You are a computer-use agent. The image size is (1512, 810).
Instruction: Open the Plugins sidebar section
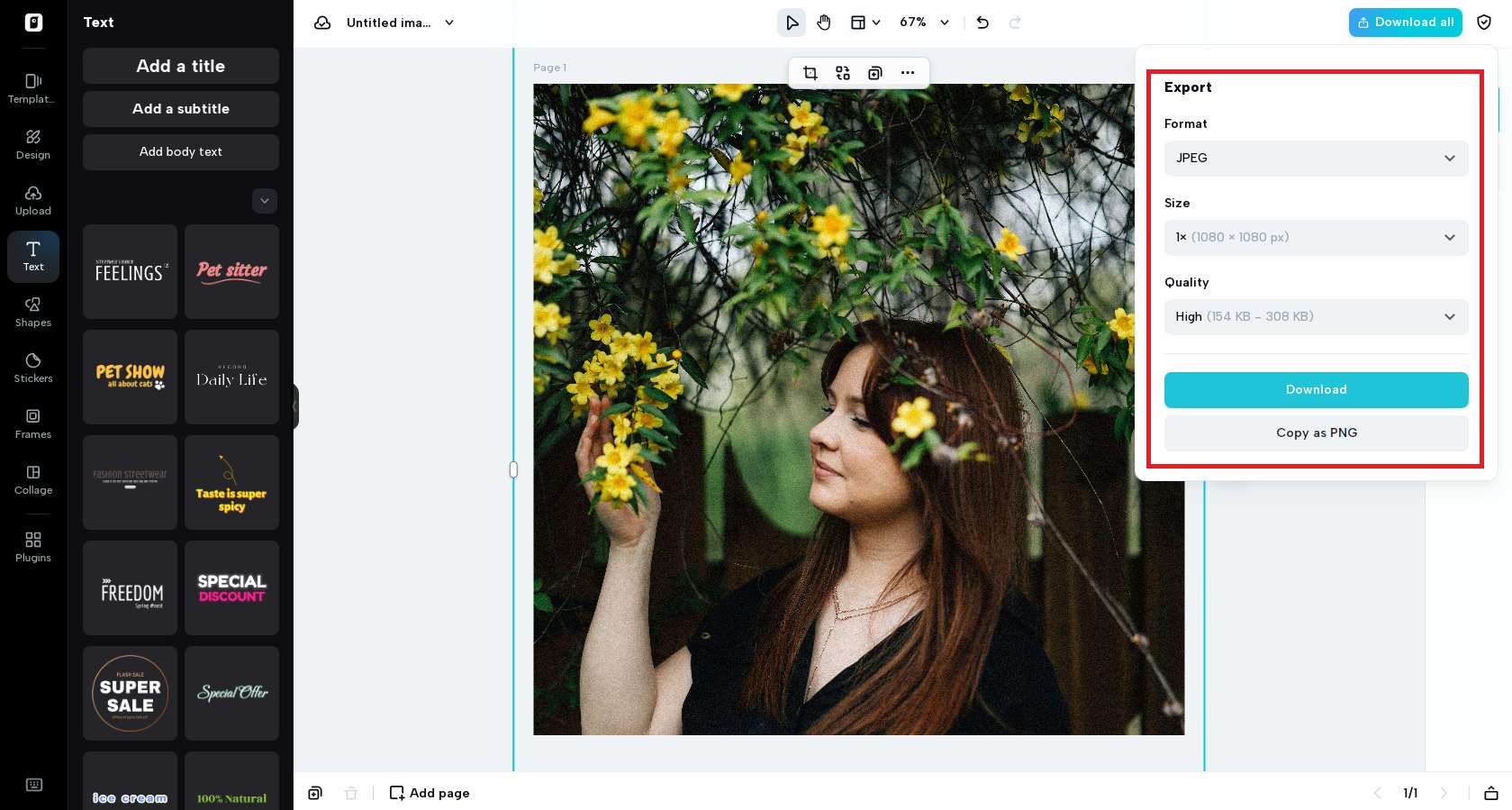tap(33, 547)
